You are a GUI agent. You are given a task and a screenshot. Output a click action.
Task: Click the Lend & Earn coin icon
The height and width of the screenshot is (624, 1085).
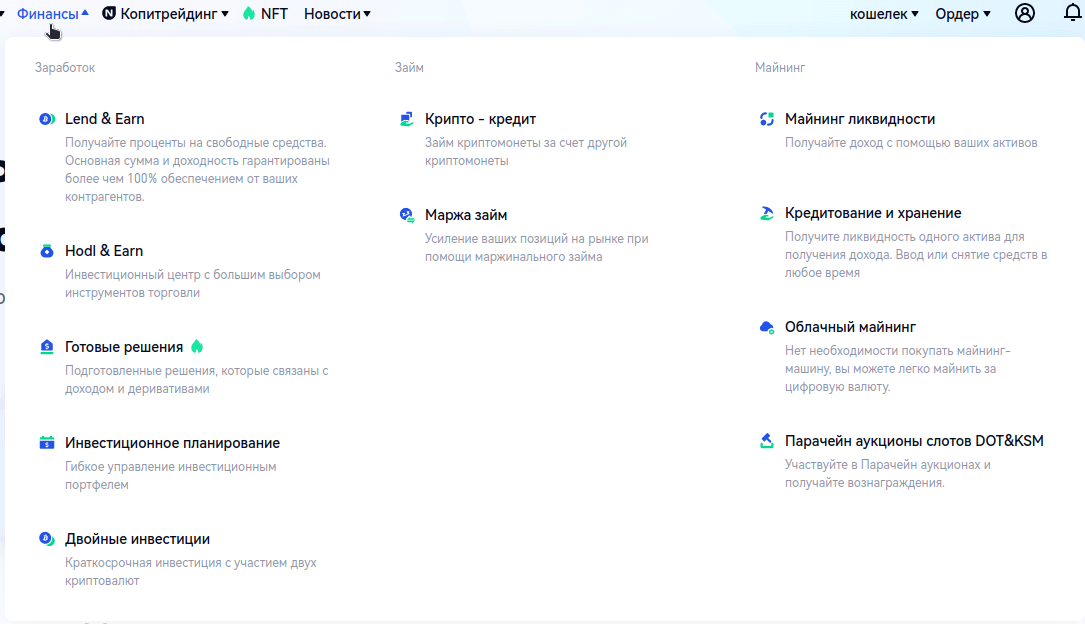point(46,120)
